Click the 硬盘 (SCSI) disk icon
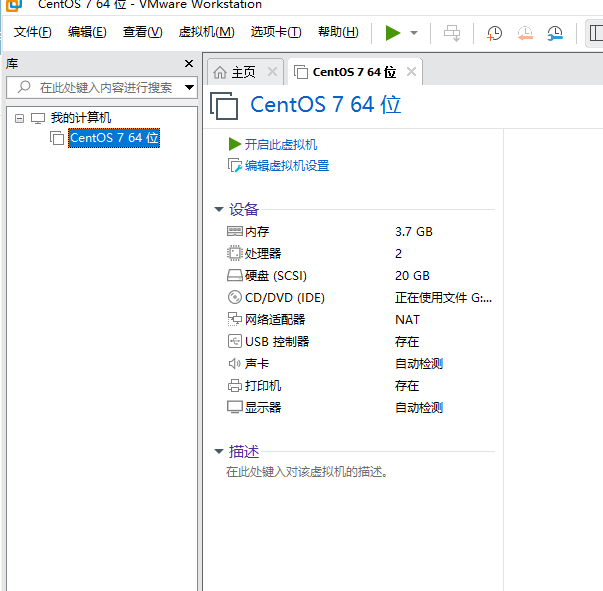603x591 pixels. [x=235, y=275]
